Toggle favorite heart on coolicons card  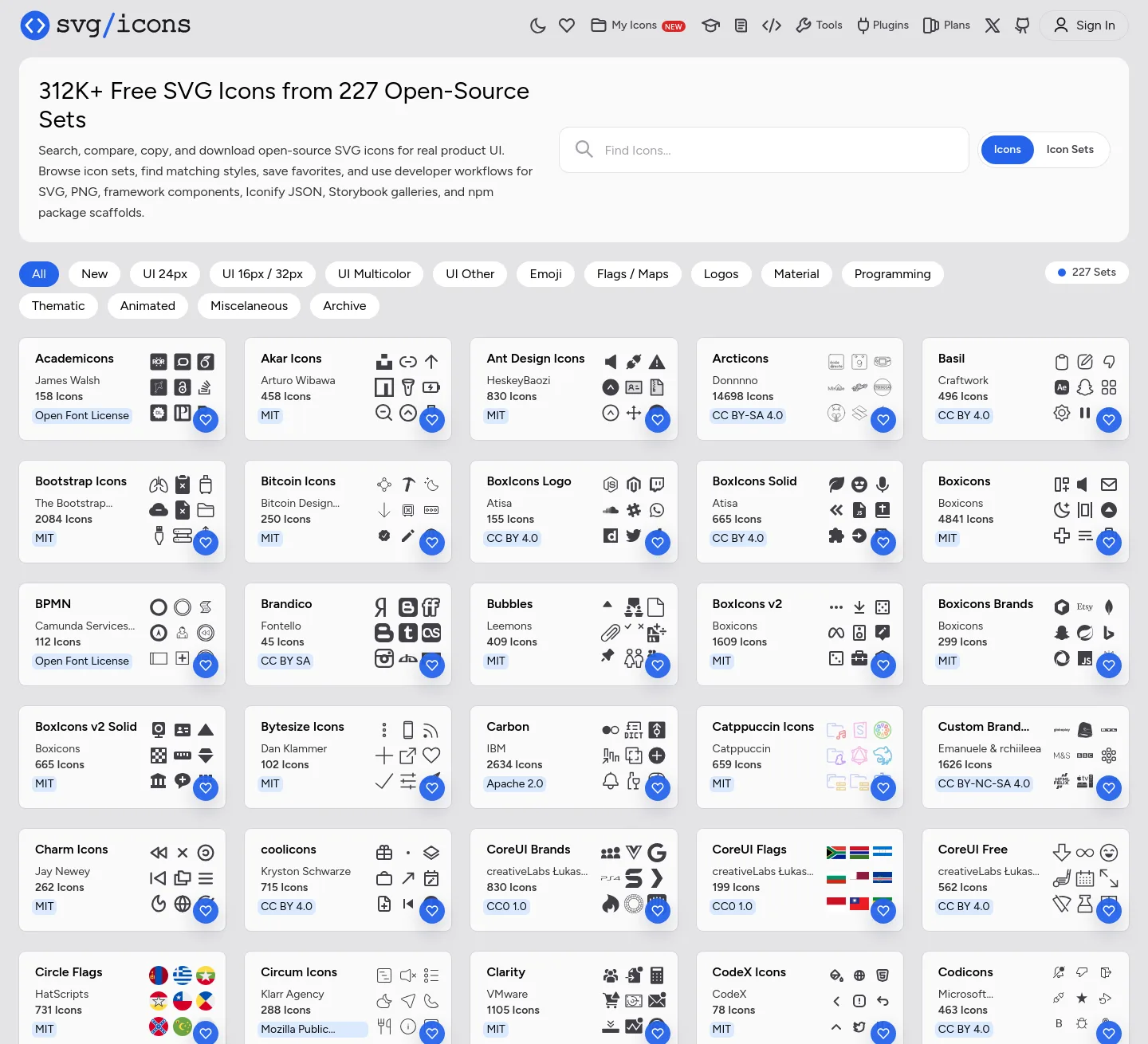(x=432, y=911)
